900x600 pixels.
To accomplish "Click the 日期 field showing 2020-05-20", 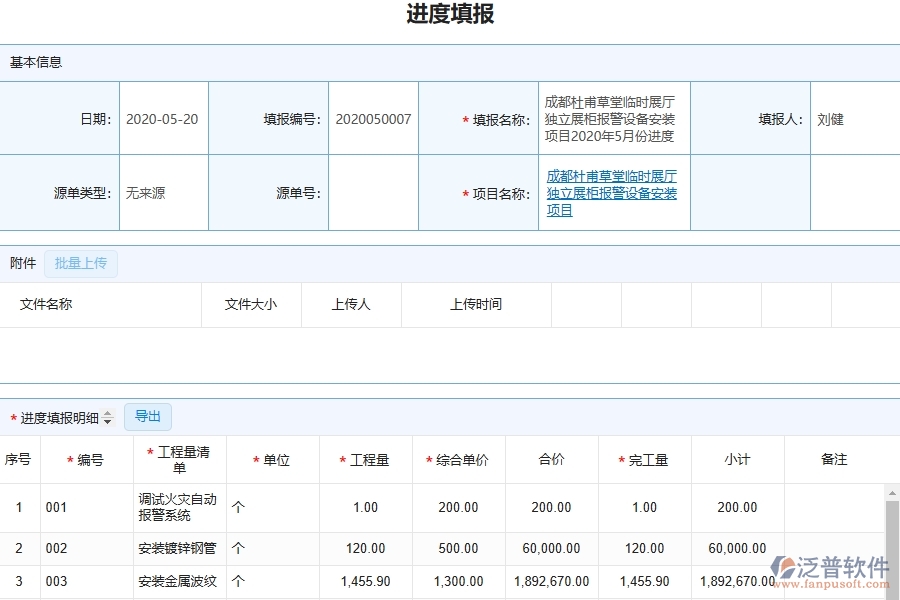I will point(162,118).
